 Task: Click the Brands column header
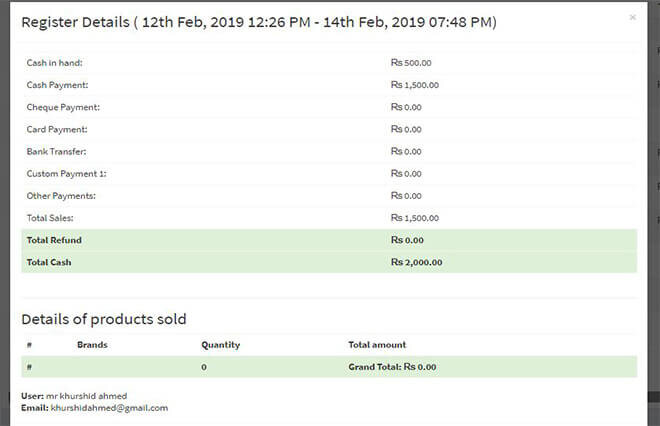[92, 345]
